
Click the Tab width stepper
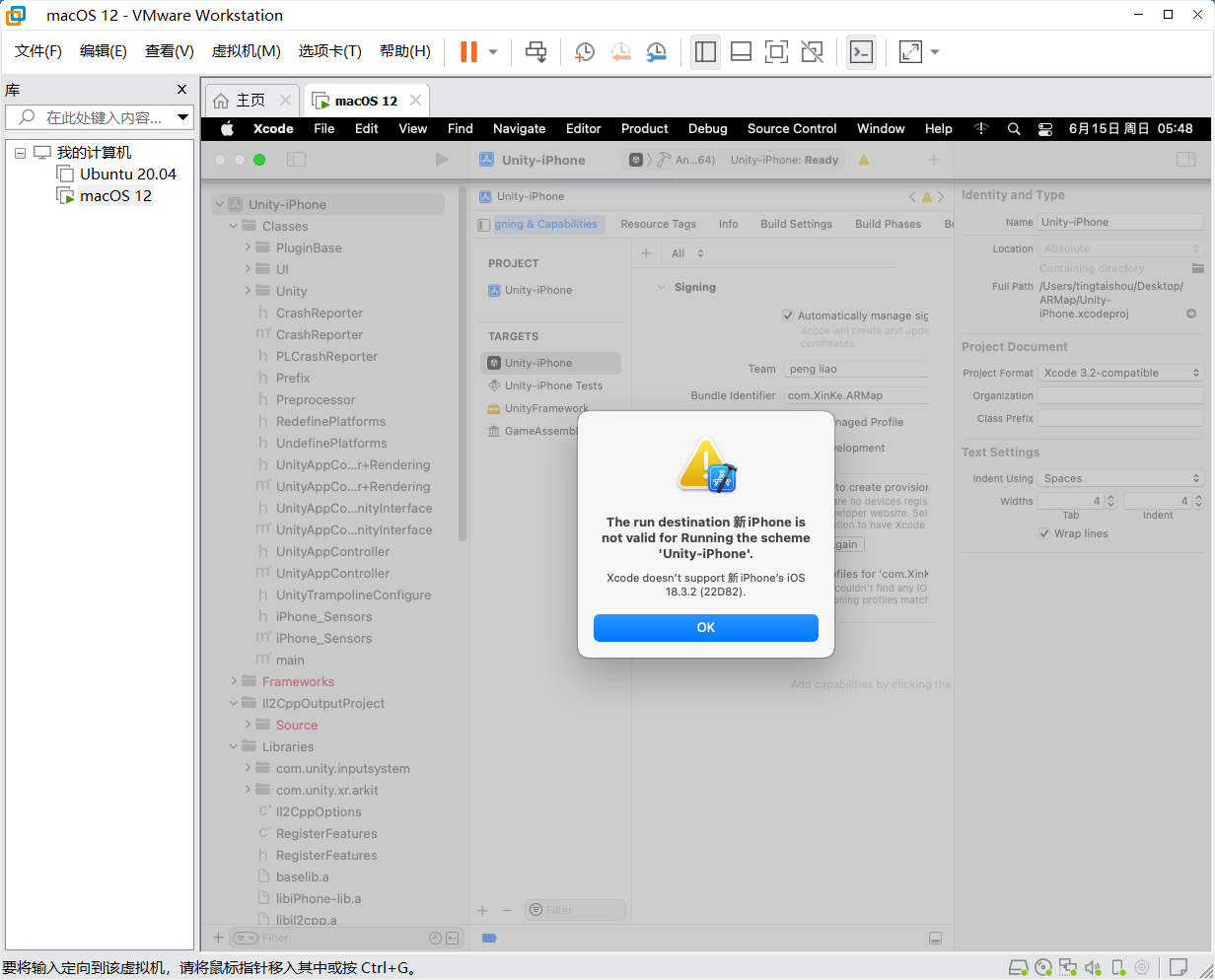[x=1110, y=501]
